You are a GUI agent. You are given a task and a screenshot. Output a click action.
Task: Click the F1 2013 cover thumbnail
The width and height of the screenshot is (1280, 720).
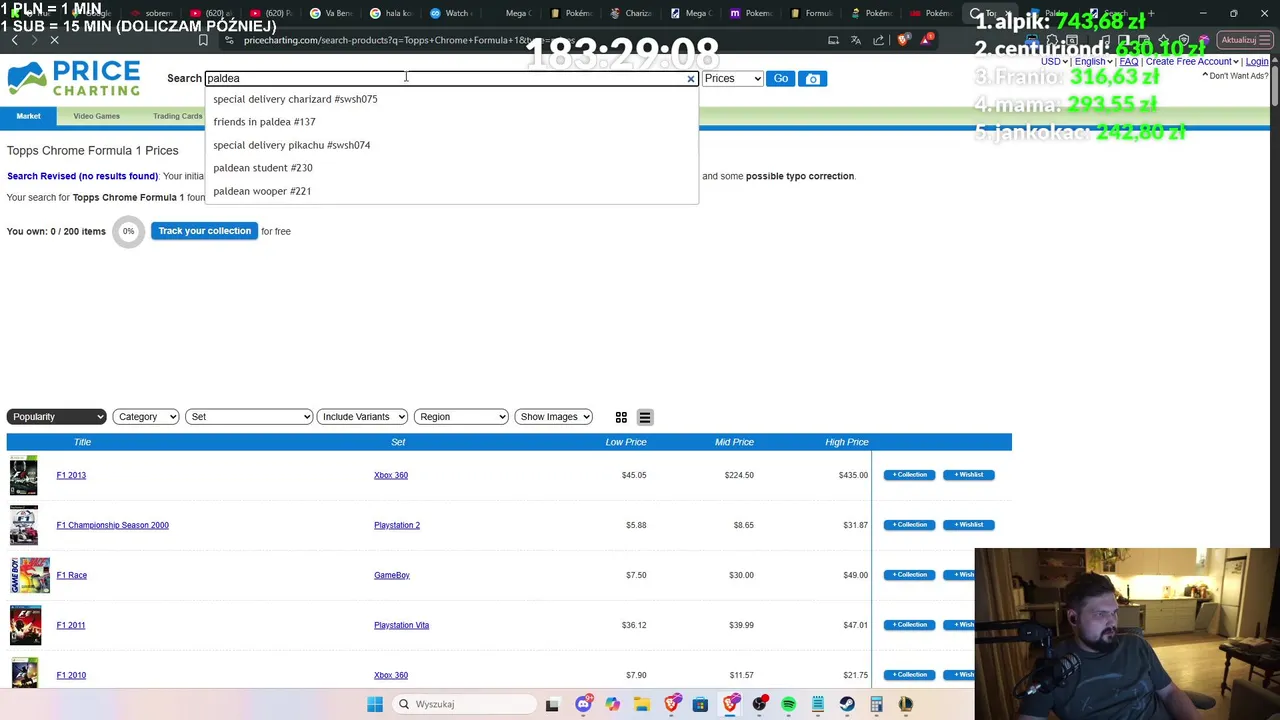pyautogui.click(x=24, y=475)
